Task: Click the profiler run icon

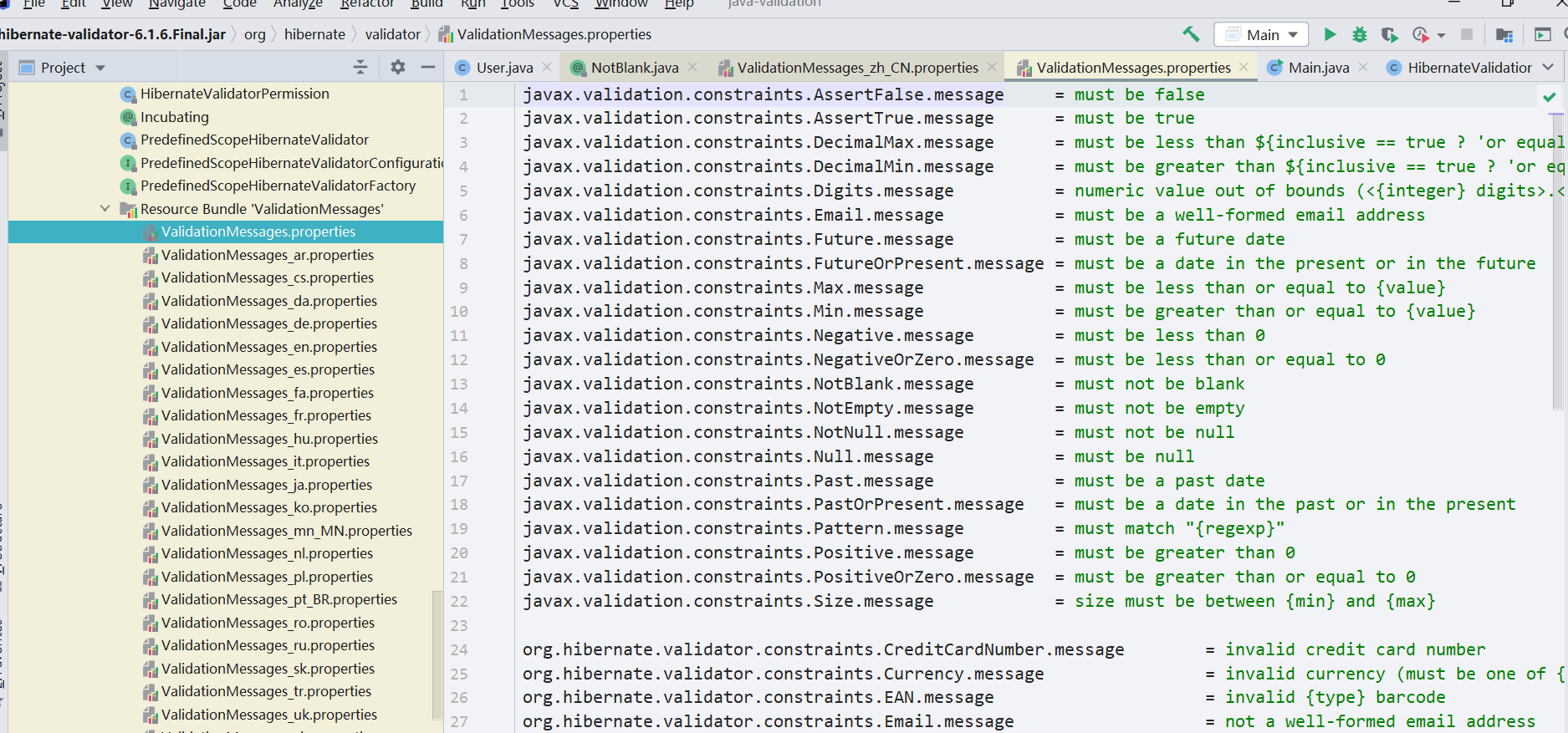Action: pyautogui.click(x=1420, y=34)
